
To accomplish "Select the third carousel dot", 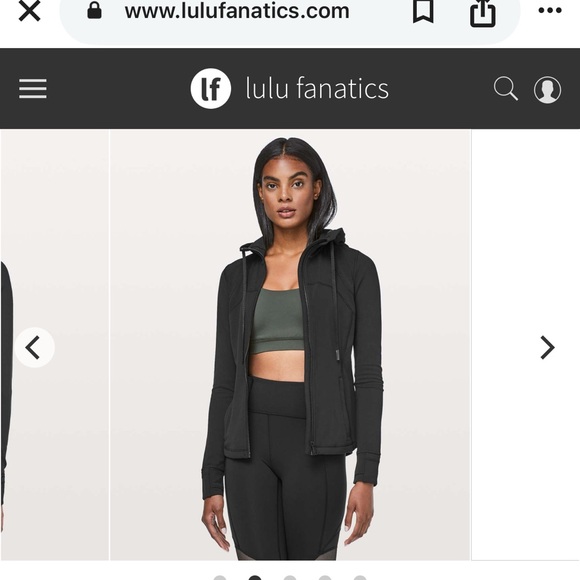I will 290,577.
